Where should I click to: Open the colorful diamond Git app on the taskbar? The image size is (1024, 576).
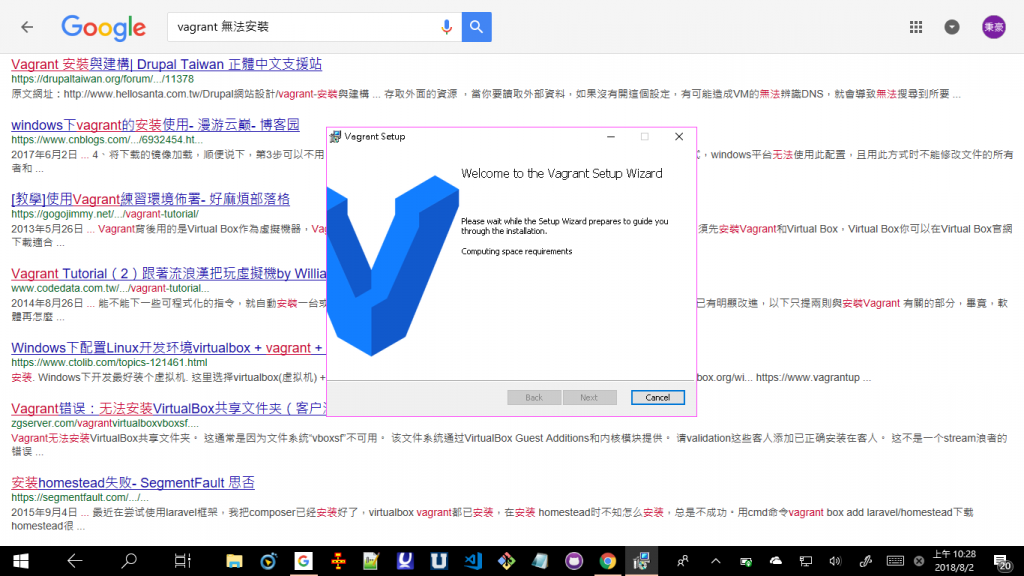point(506,561)
